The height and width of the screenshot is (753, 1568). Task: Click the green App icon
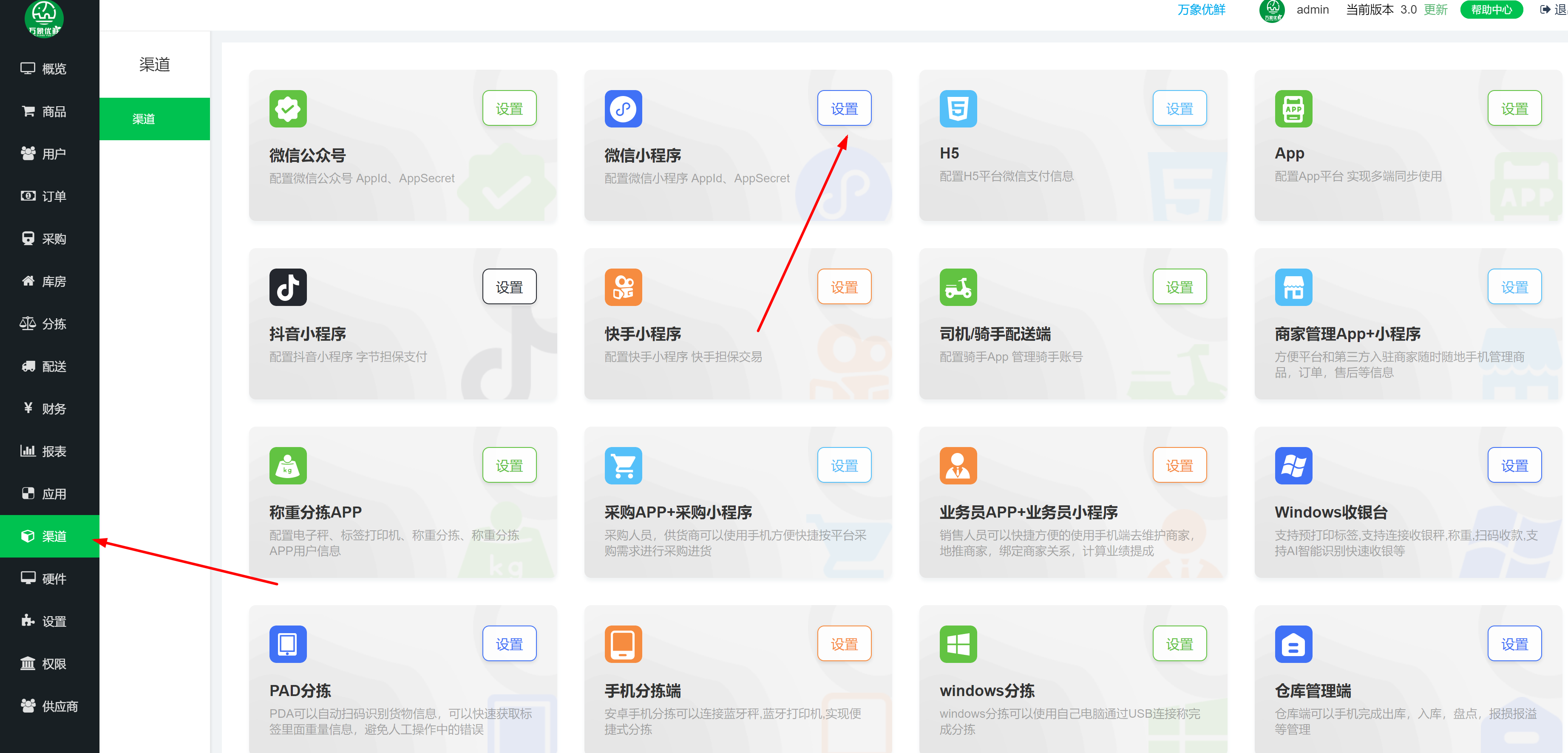click(x=1293, y=109)
